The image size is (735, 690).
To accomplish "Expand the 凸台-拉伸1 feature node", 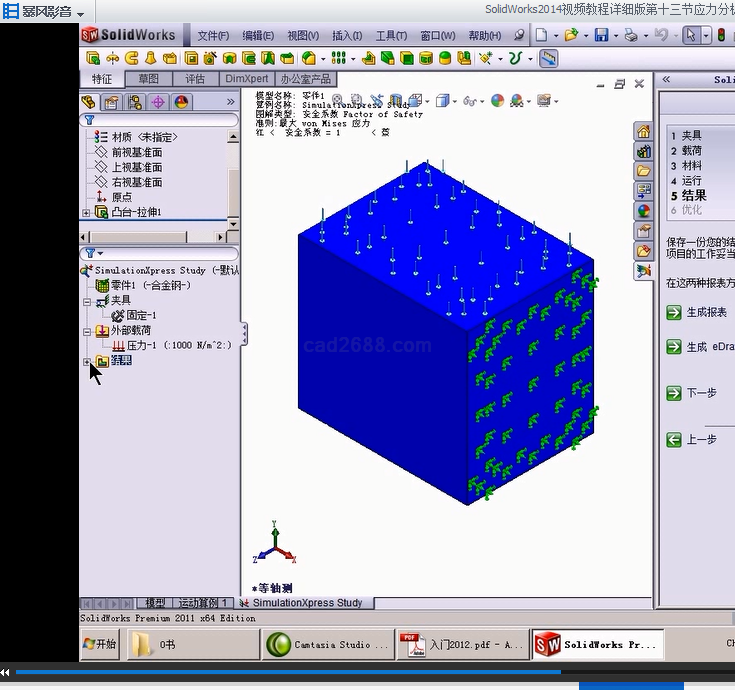I will point(87,213).
